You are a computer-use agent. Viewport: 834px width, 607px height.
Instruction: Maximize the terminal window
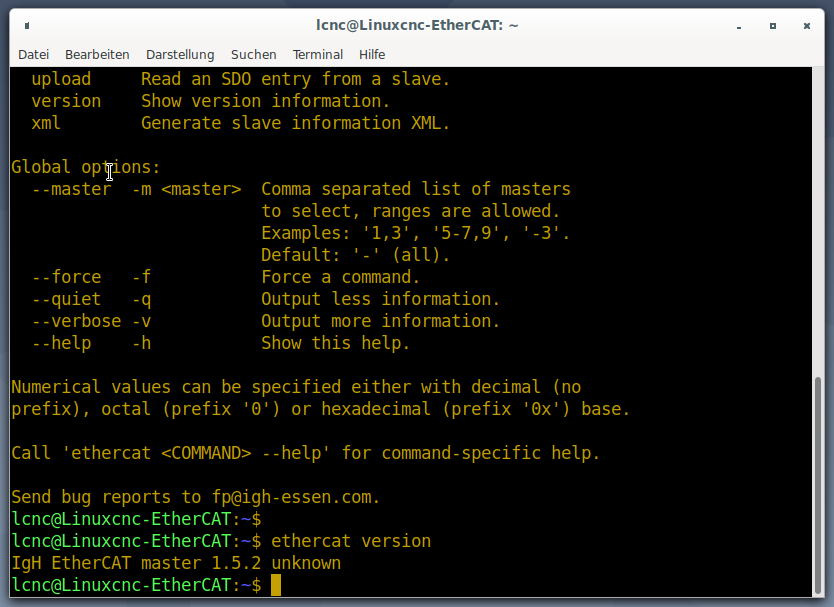pyautogui.click(x=773, y=26)
